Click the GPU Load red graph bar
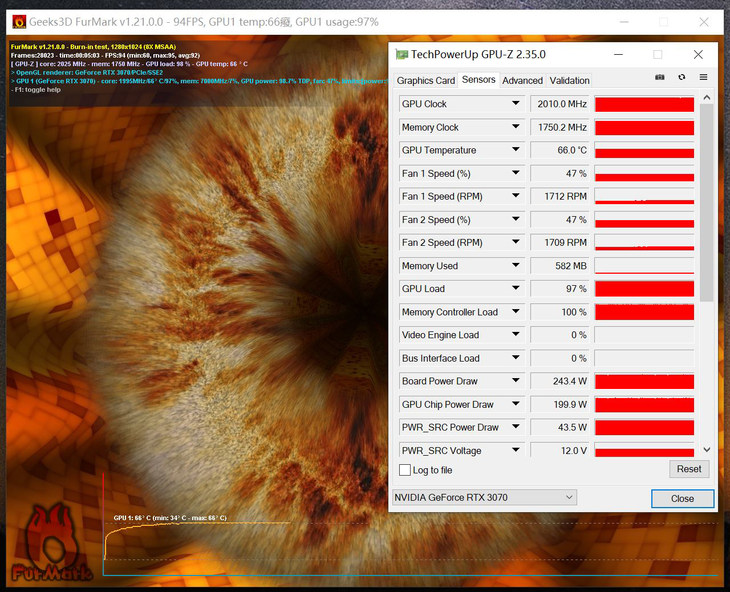The image size is (730, 592). (x=644, y=289)
